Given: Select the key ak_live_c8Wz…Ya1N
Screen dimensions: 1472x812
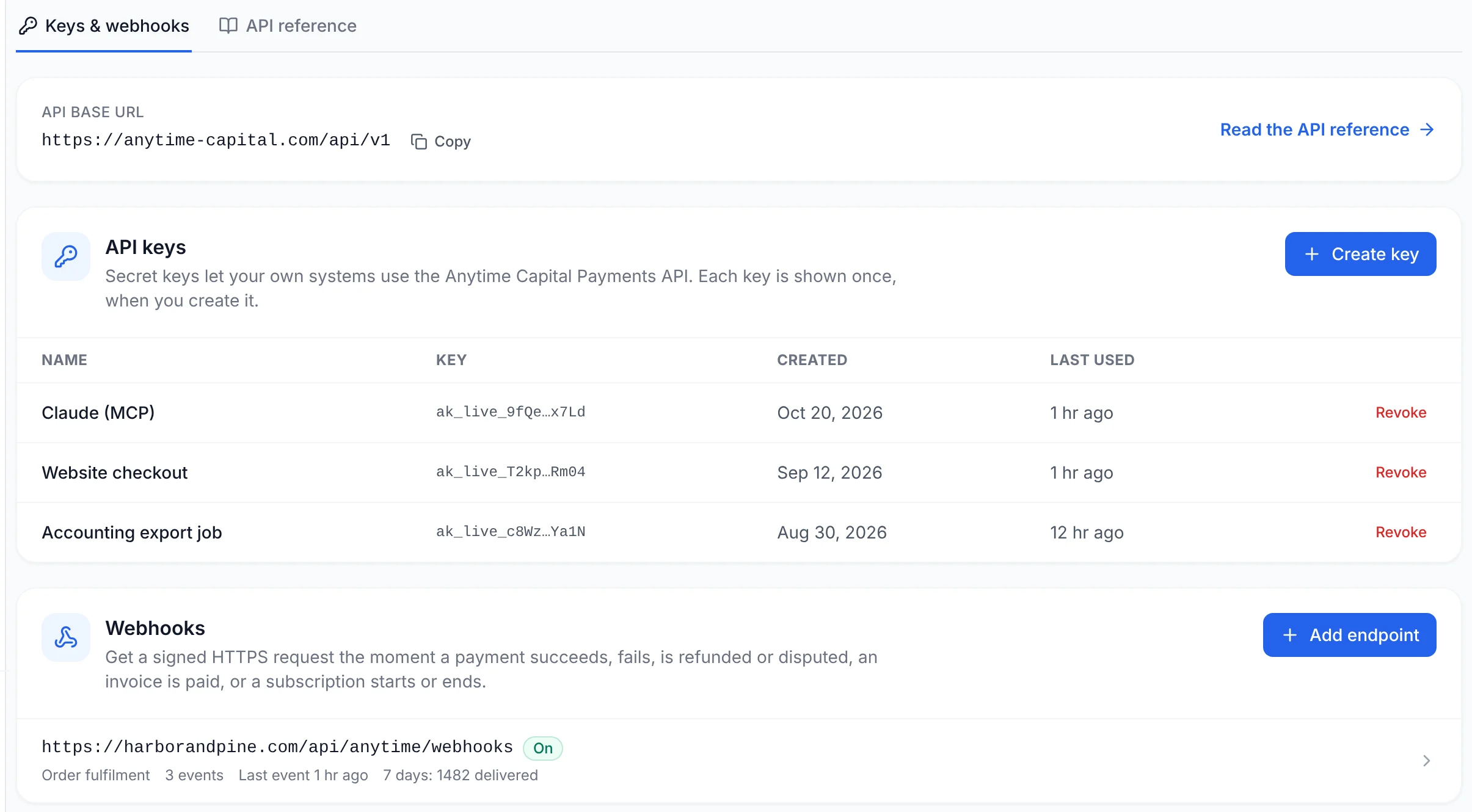Looking at the screenshot, I should point(511,532).
